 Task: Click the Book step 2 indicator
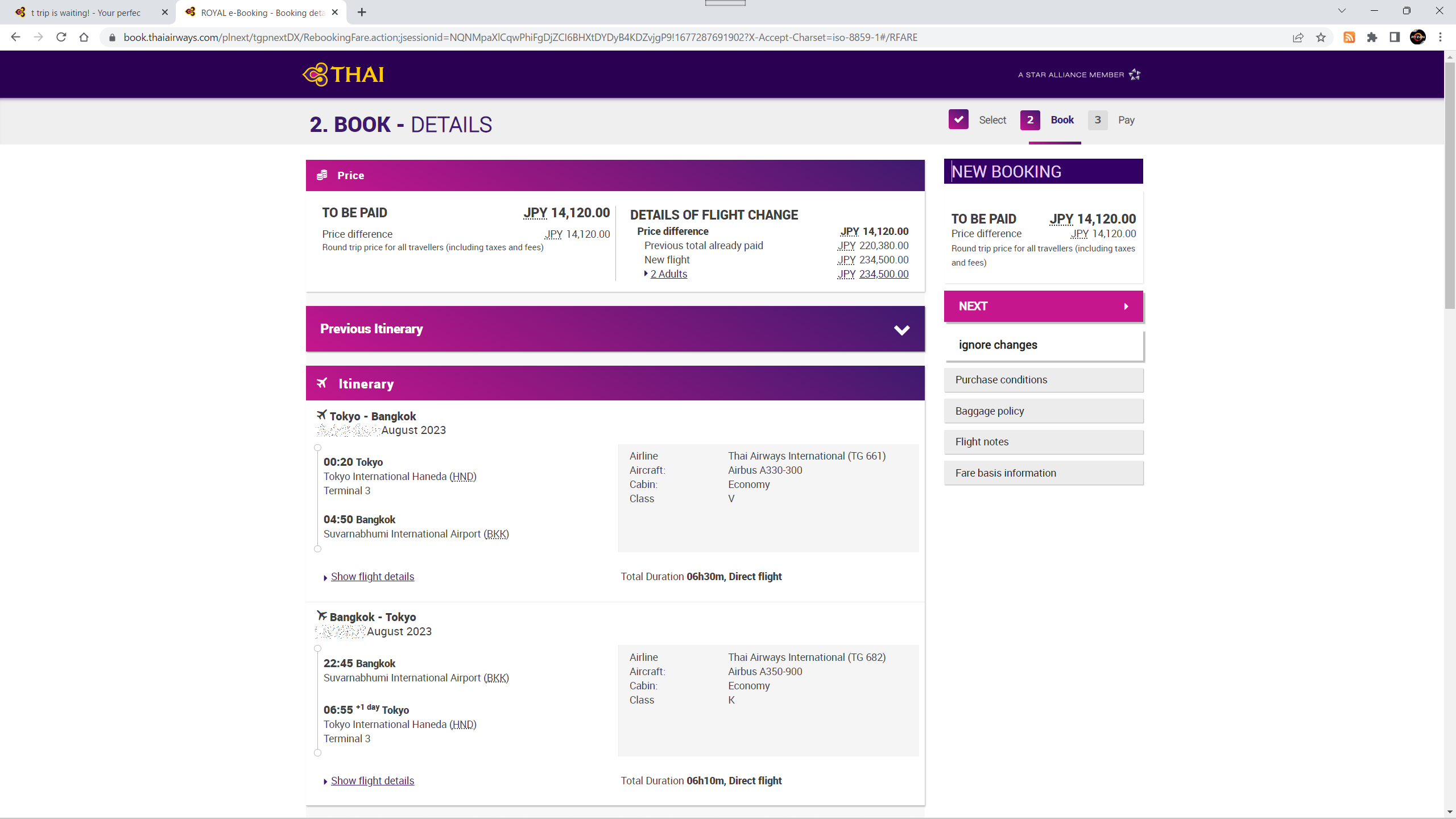click(1030, 120)
